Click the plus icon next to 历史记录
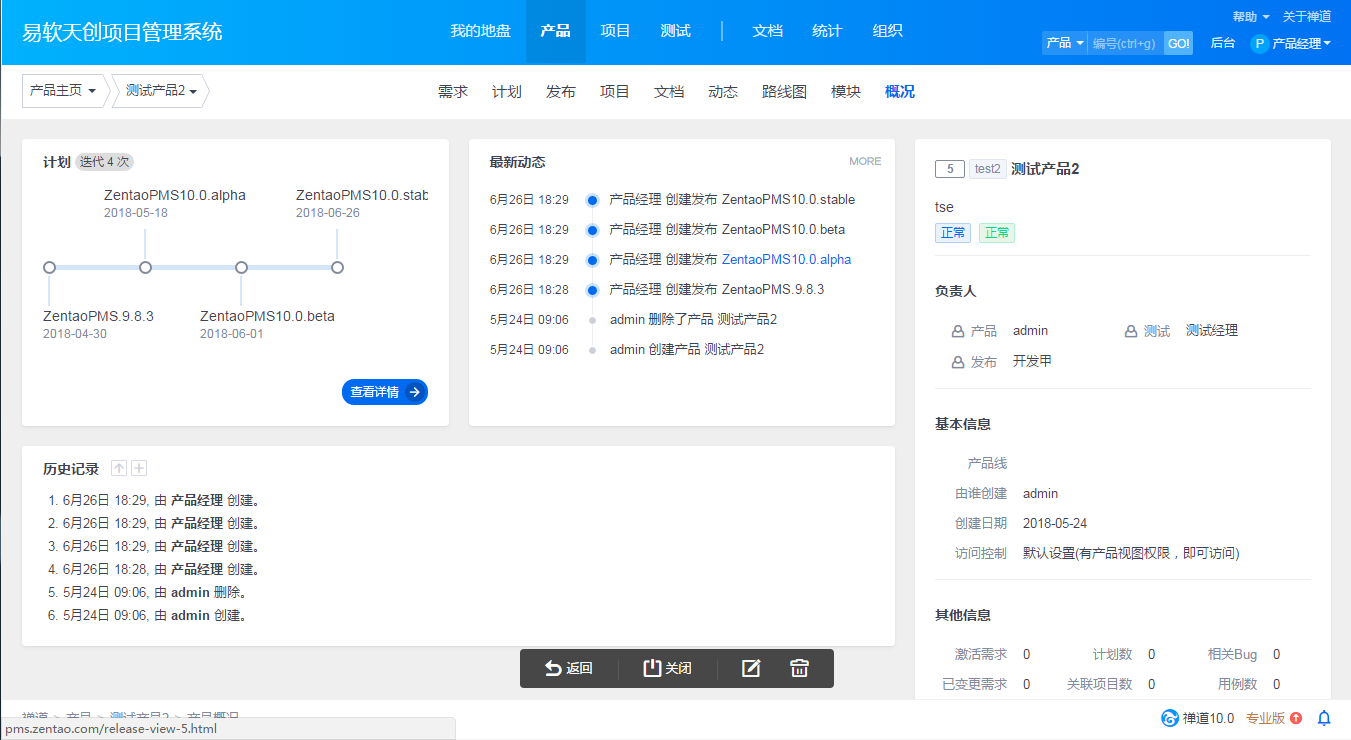This screenshot has width=1351, height=740. 139,467
